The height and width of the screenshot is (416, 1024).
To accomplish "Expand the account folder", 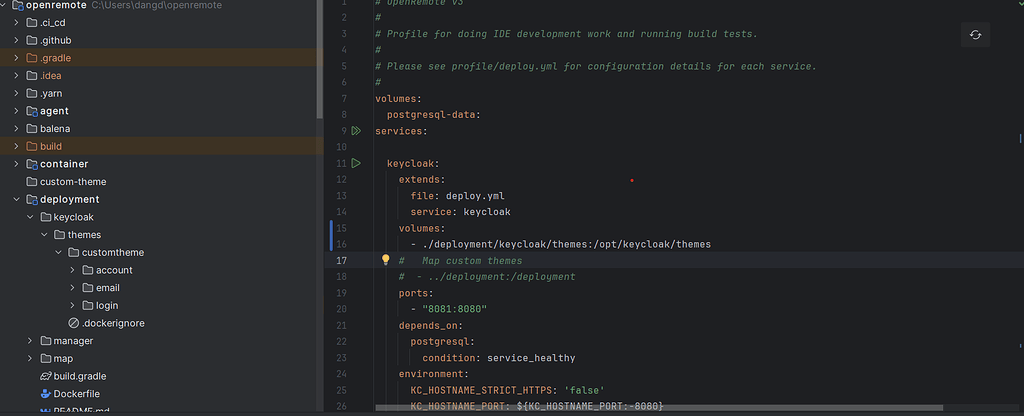I will (x=72, y=270).
